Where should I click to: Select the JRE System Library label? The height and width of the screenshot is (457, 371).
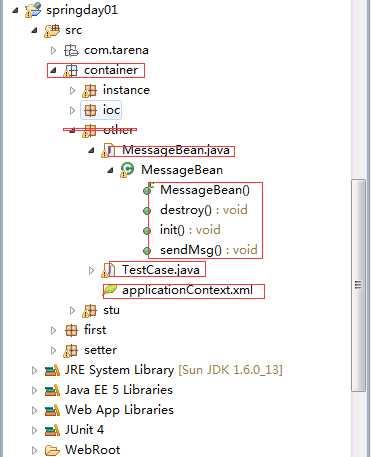point(119,370)
